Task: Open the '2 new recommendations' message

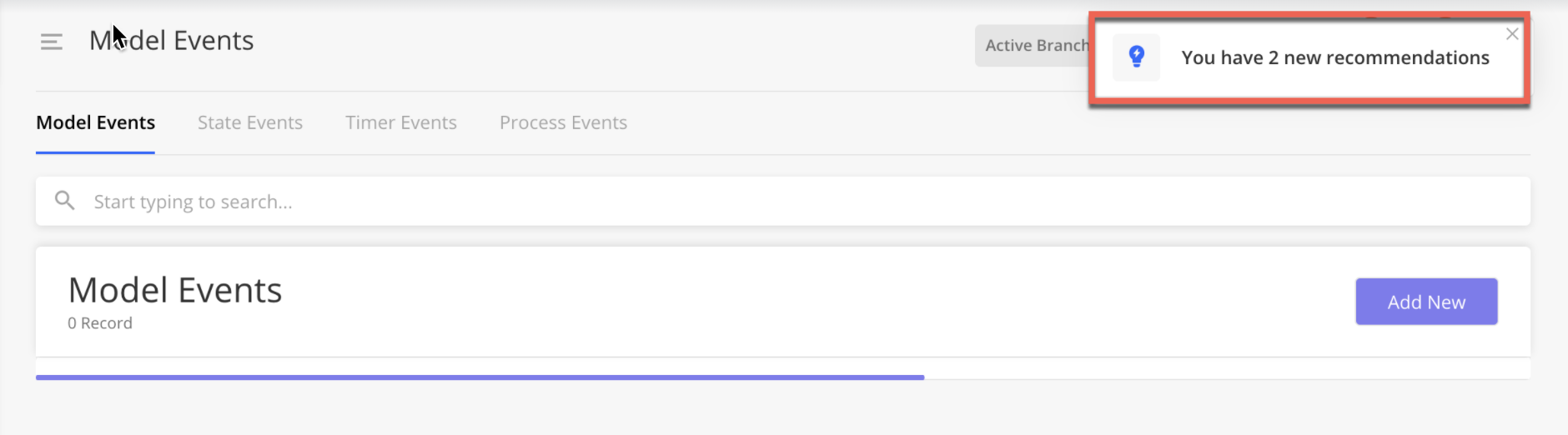Action: coord(1335,57)
